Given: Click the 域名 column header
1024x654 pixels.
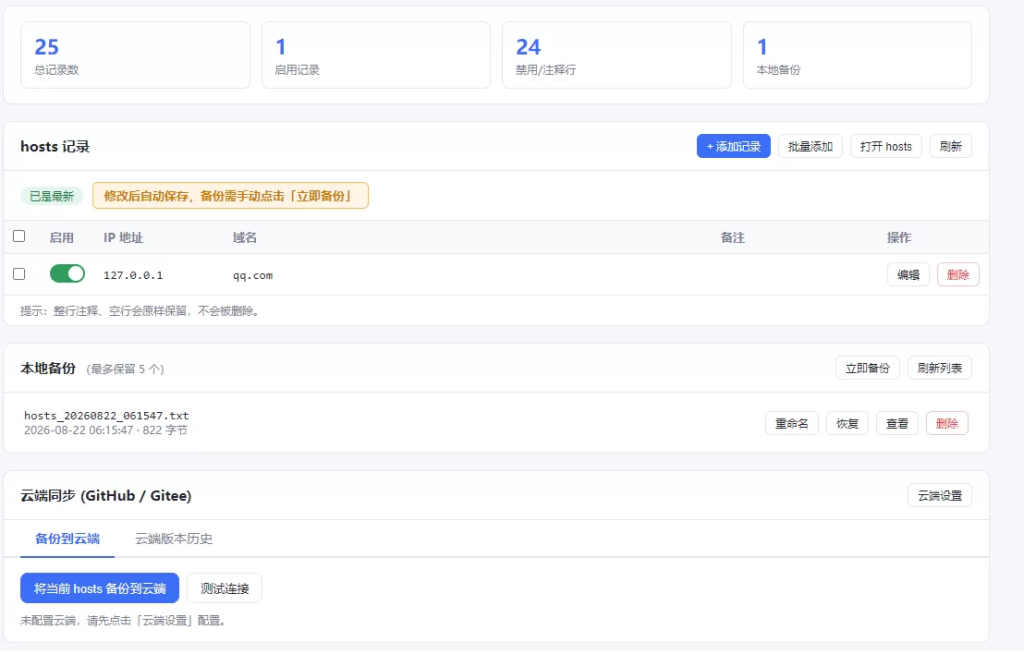Looking at the screenshot, I should 244,238.
